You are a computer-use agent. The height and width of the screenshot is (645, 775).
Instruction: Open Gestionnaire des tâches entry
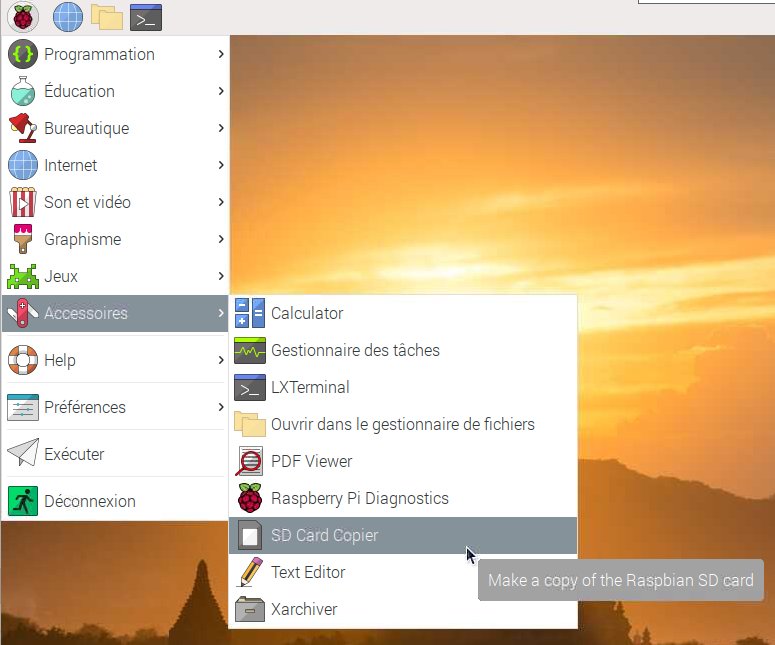click(x=403, y=350)
